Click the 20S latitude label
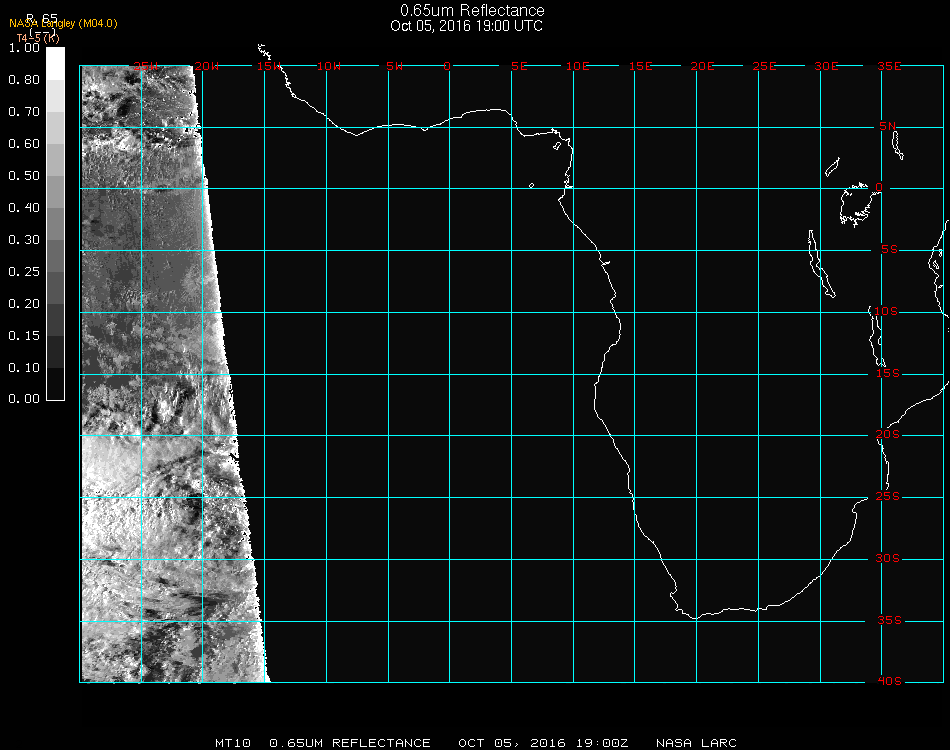This screenshot has width=950, height=750. pyautogui.click(x=888, y=435)
